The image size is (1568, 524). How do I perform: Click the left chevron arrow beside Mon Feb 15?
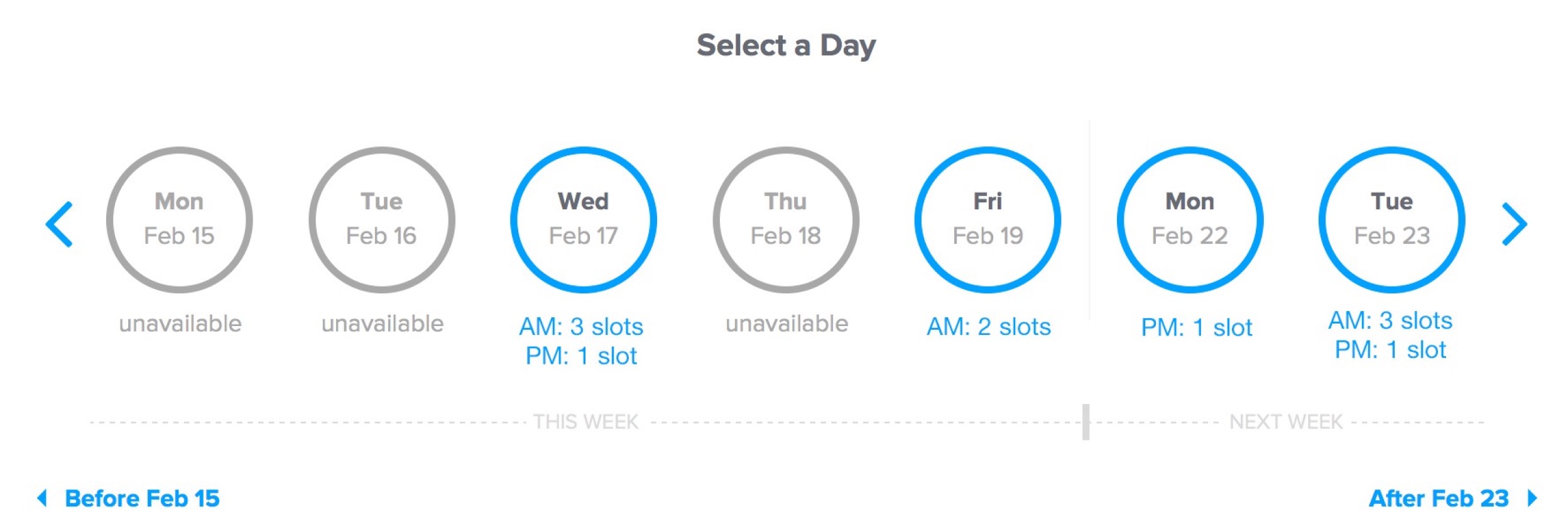click(x=60, y=224)
